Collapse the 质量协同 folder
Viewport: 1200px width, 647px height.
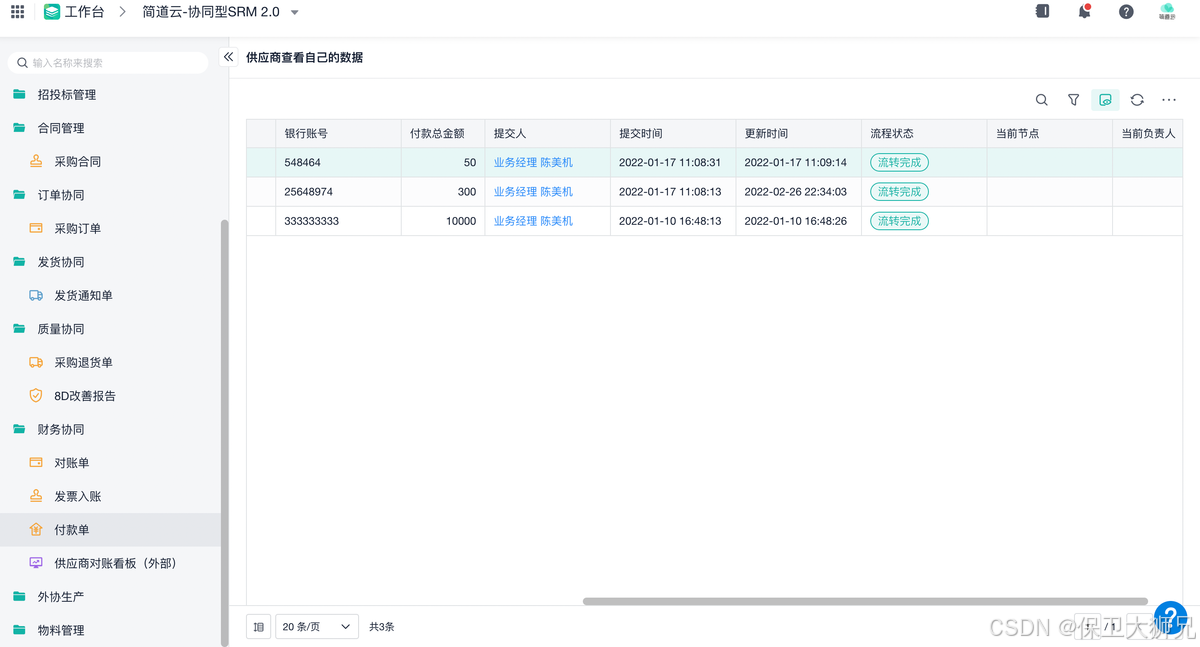tap(19, 329)
